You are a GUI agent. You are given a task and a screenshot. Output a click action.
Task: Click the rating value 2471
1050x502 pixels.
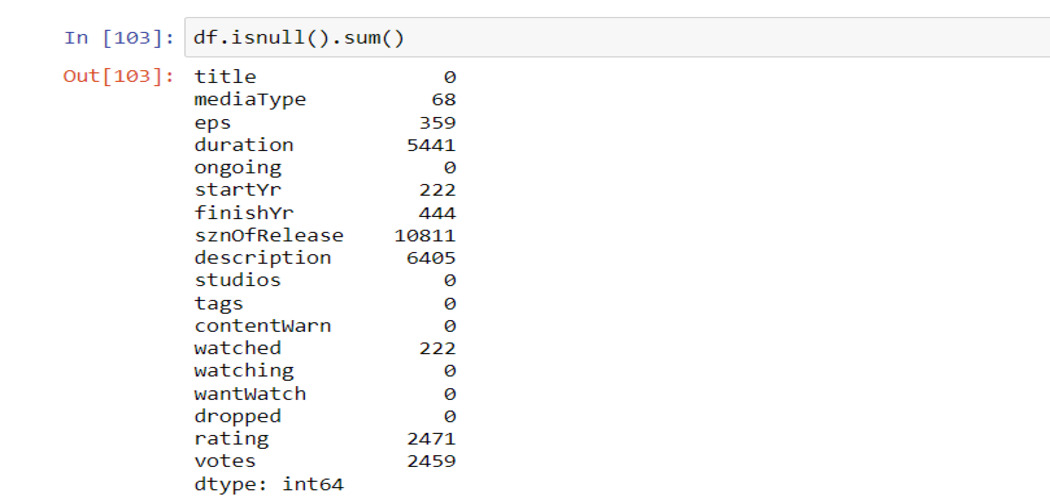[431, 439]
